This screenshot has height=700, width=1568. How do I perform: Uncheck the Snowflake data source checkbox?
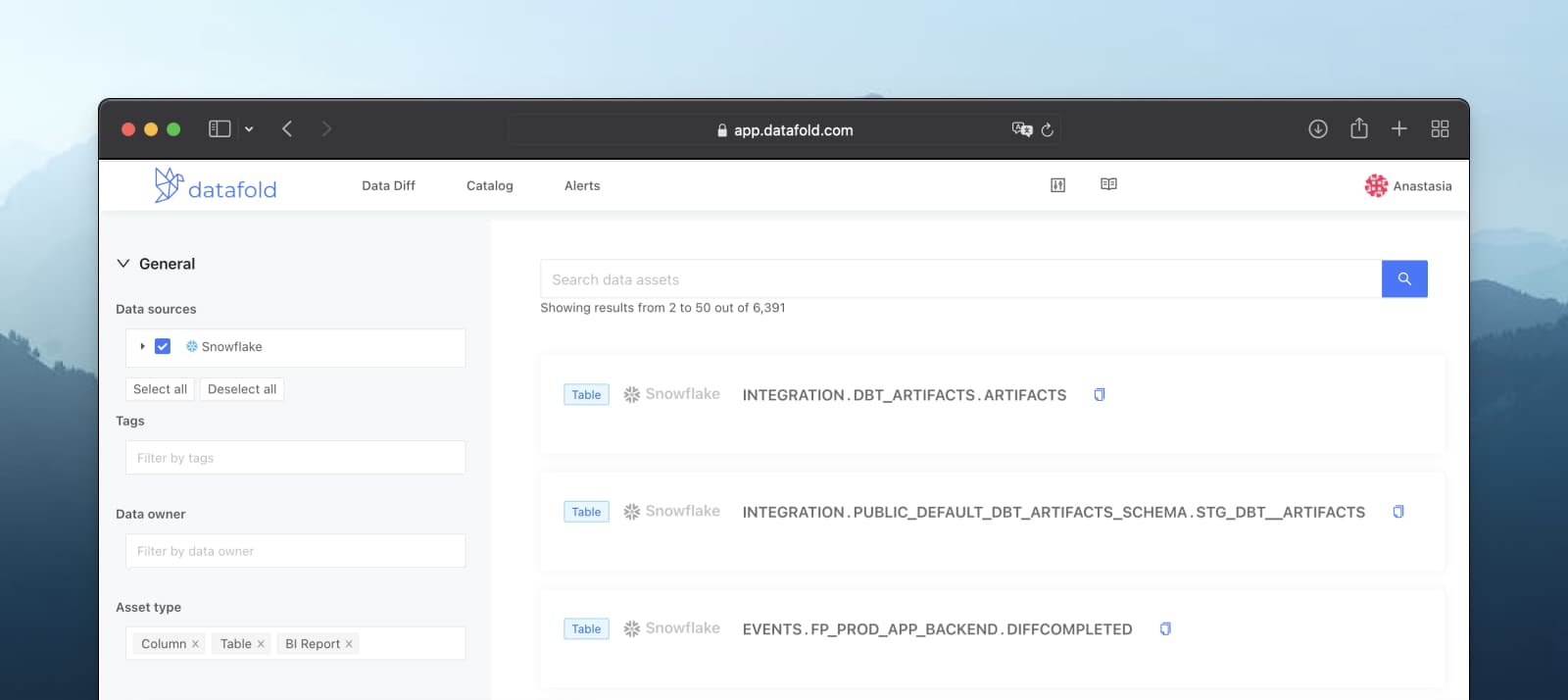[x=163, y=346]
